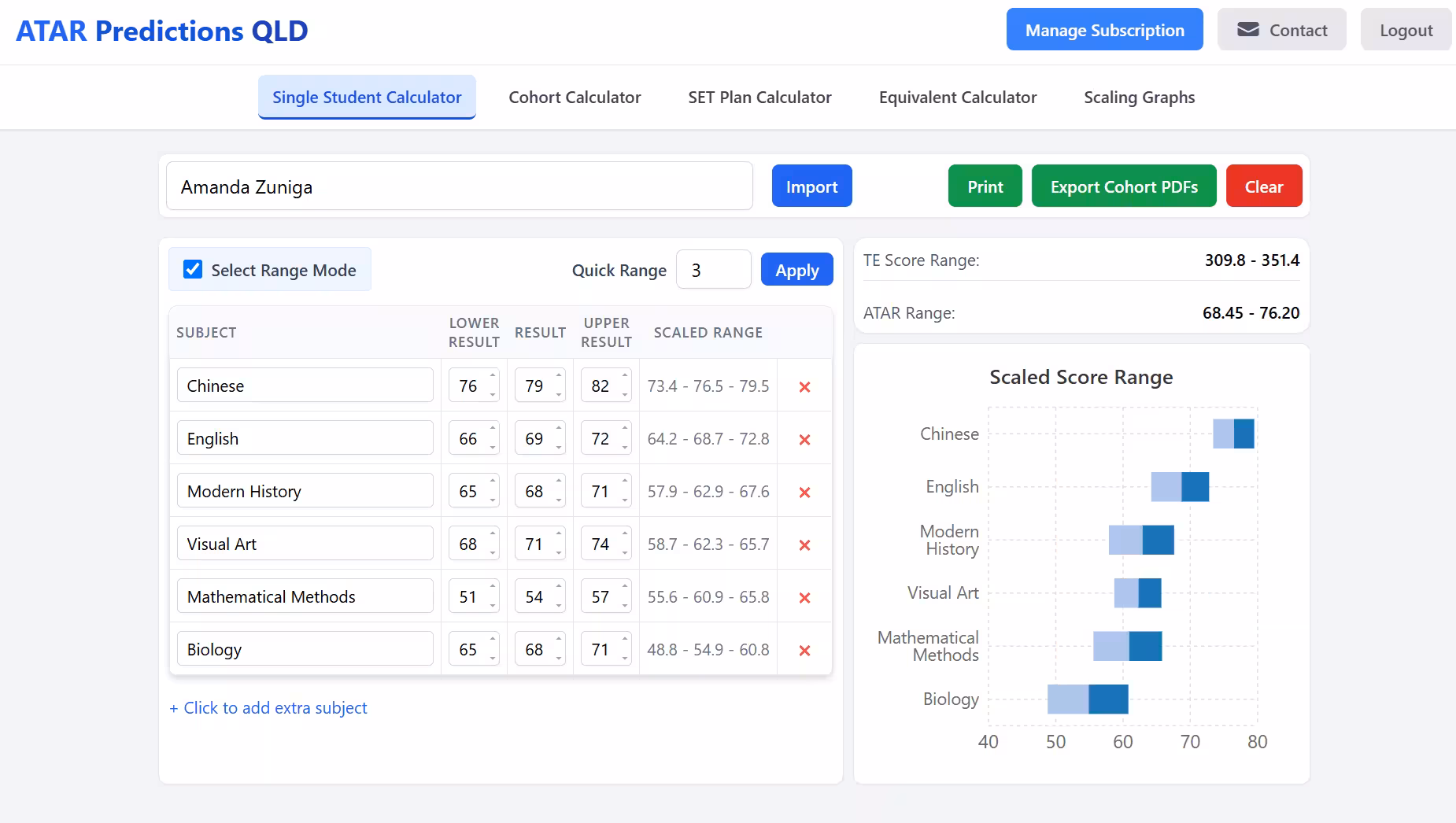Edit the student name Amanda Zuniga field
The width and height of the screenshot is (1456, 823).
(460, 186)
